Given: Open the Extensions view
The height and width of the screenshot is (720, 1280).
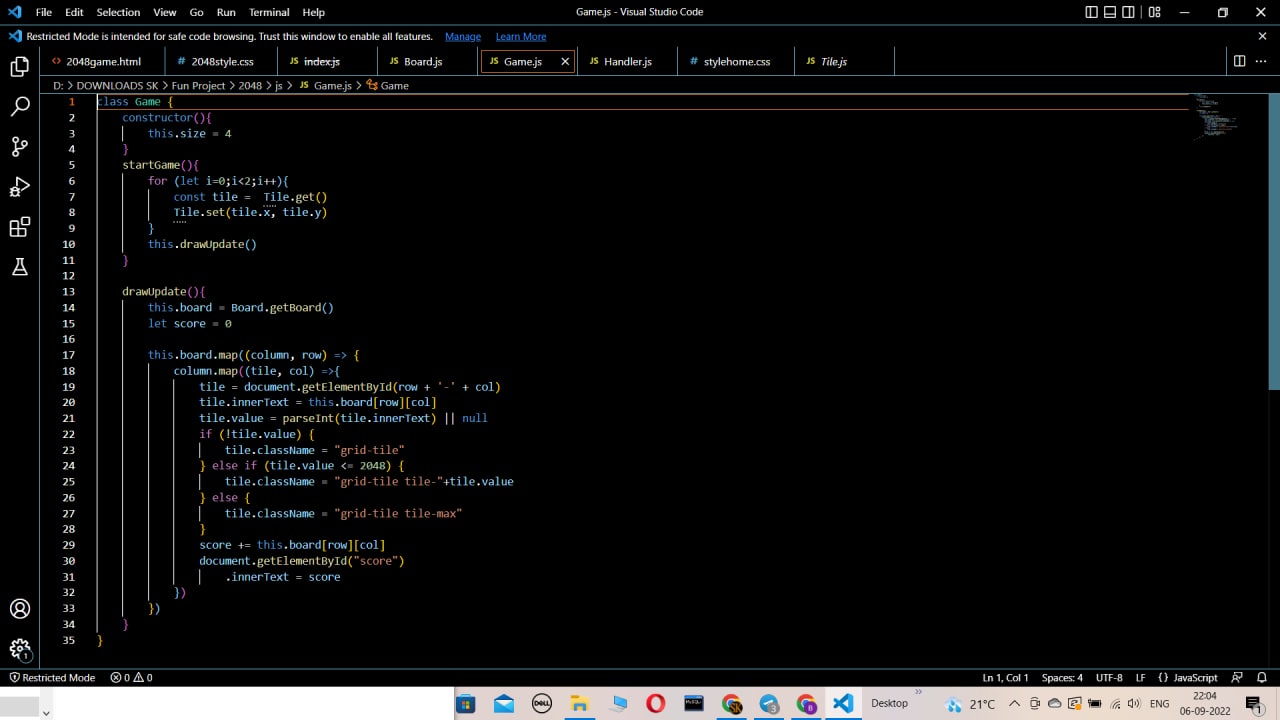Looking at the screenshot, I should [x=19, y=227].
